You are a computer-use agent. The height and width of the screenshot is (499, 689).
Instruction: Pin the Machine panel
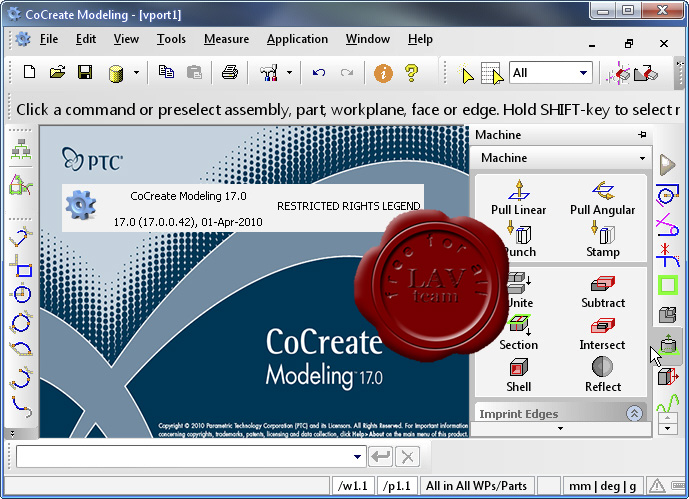coord(642,134)
